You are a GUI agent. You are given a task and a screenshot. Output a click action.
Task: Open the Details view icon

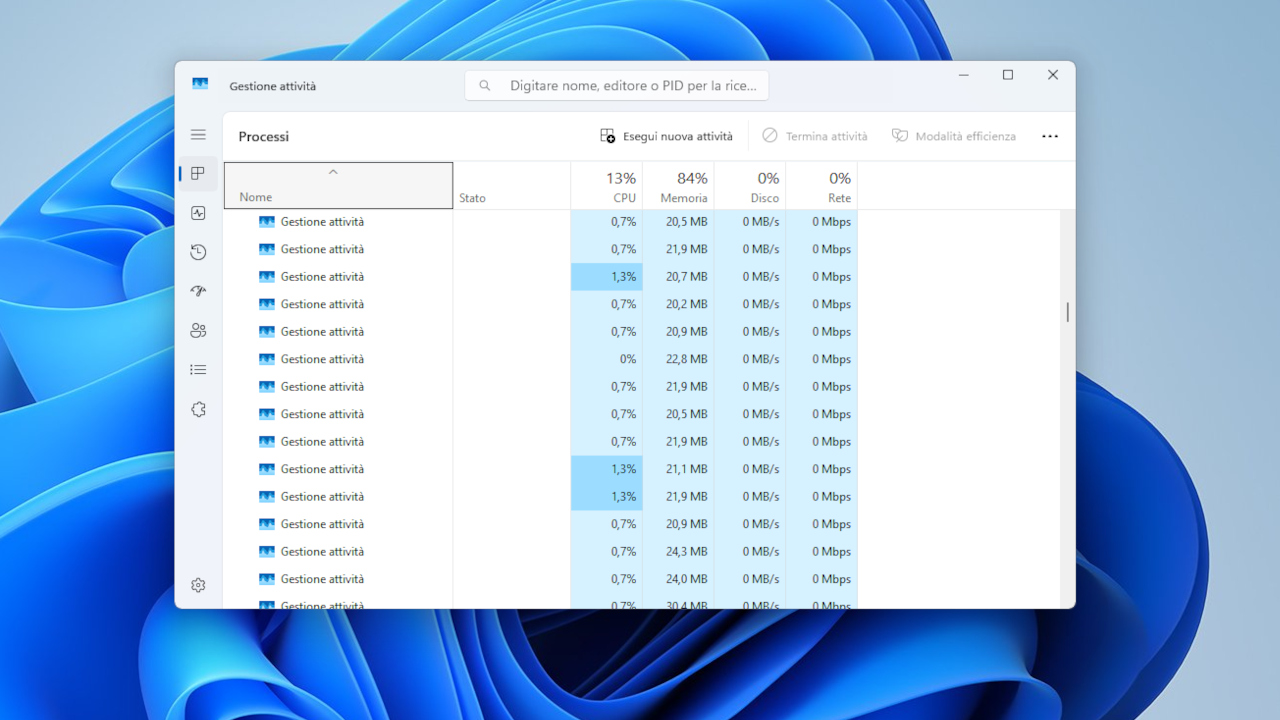click(x=198, y=369)
